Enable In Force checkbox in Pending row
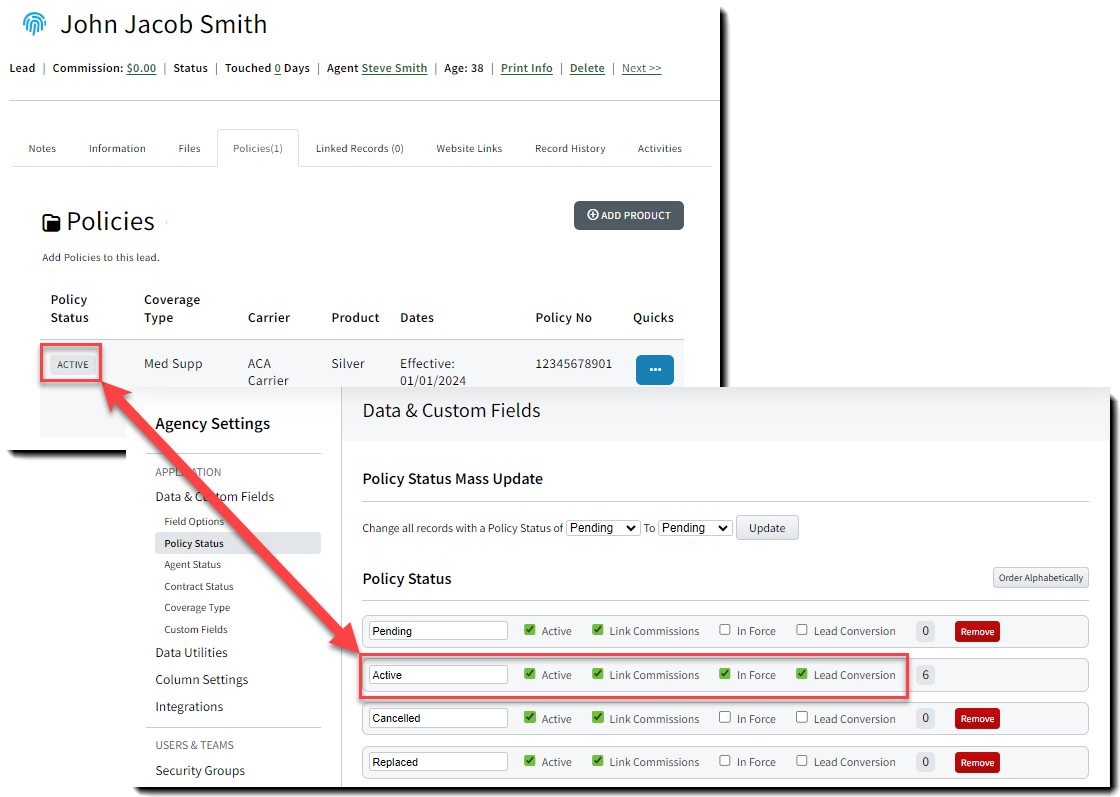The height and width of the screenshot is (797, 1120). 724,630
